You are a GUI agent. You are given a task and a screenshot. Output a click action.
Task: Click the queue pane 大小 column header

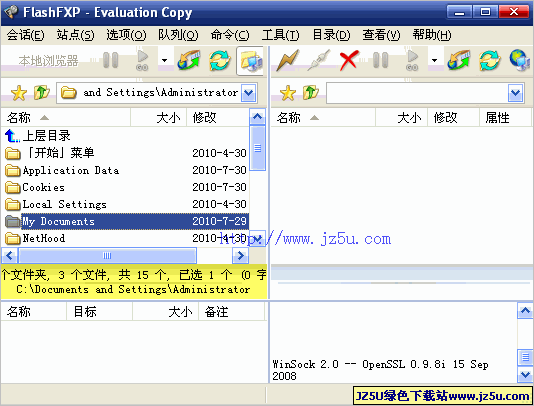(x=166, y=311)
